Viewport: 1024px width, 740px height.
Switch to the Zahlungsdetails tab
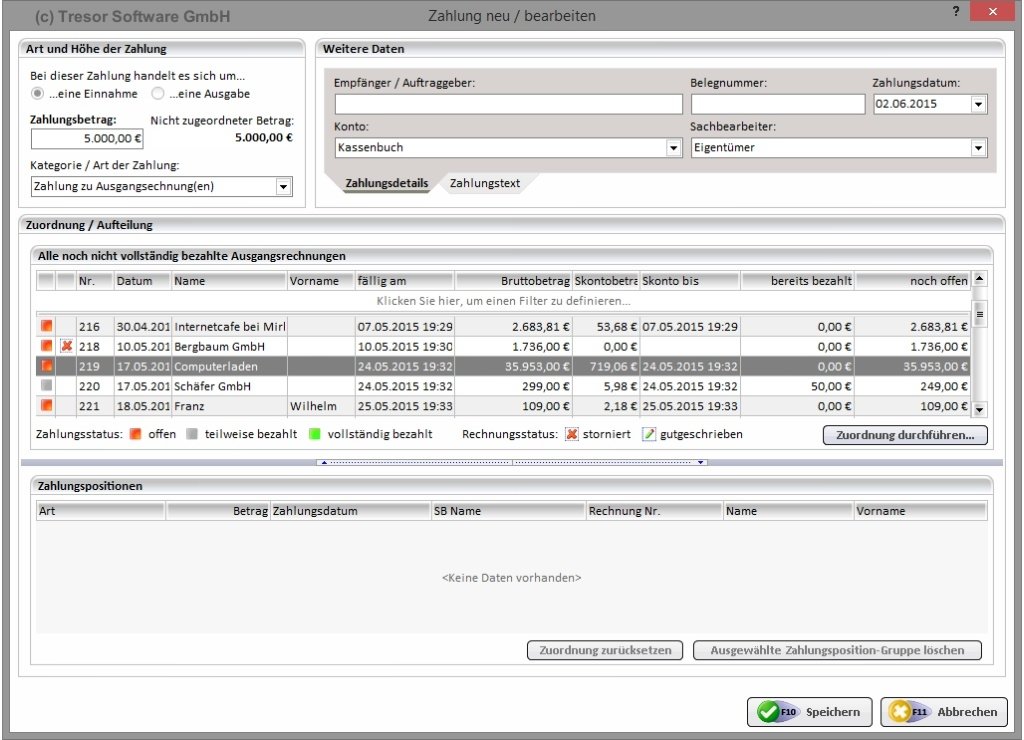[387, 183]
